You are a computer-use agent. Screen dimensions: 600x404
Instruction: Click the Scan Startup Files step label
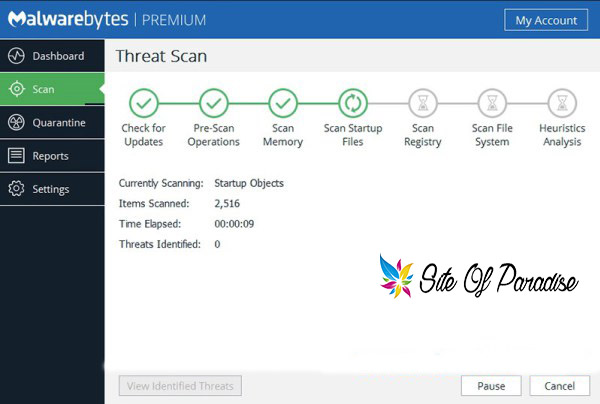tap(353, 135)
